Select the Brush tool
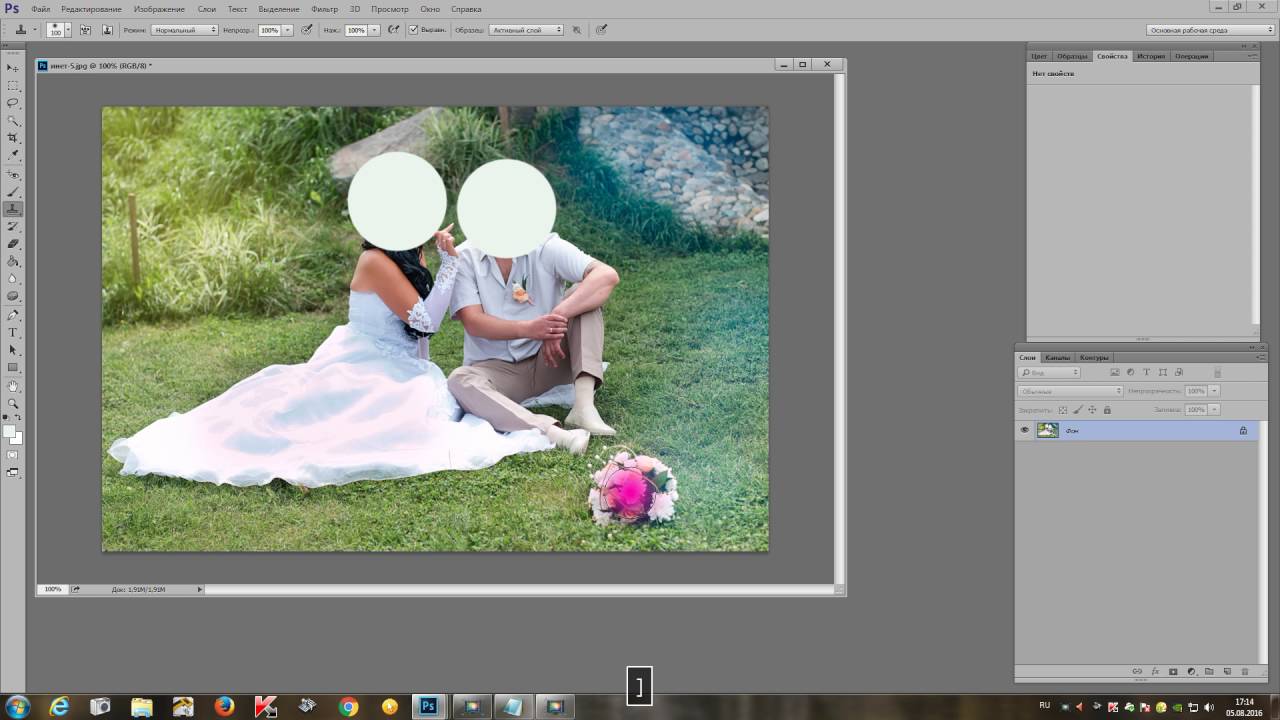Image resolution: width=1280 pixels, height=720 pixels. tap(13, 192)
